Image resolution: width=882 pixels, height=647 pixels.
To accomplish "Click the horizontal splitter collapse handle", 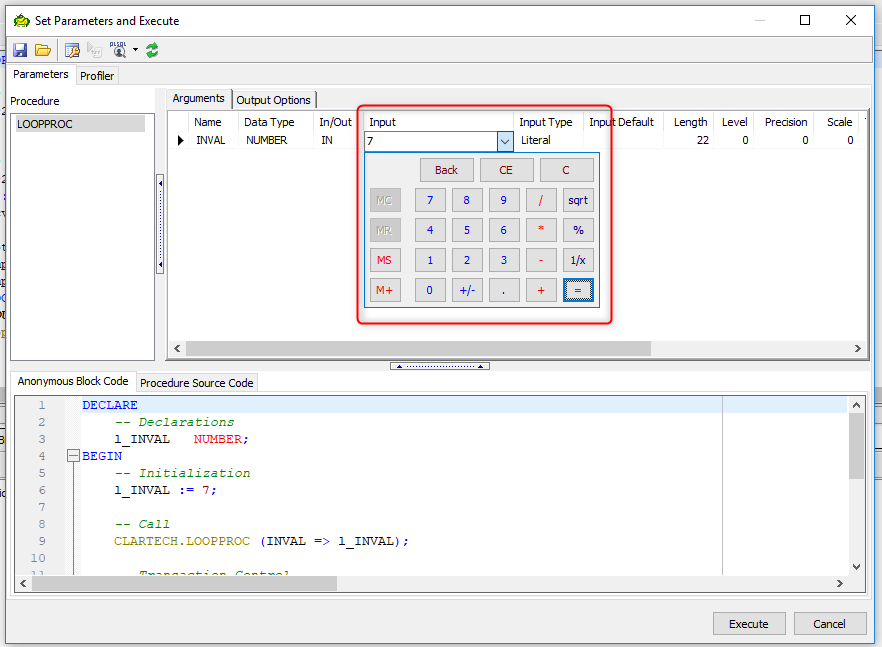I will [x=440, y=366].
